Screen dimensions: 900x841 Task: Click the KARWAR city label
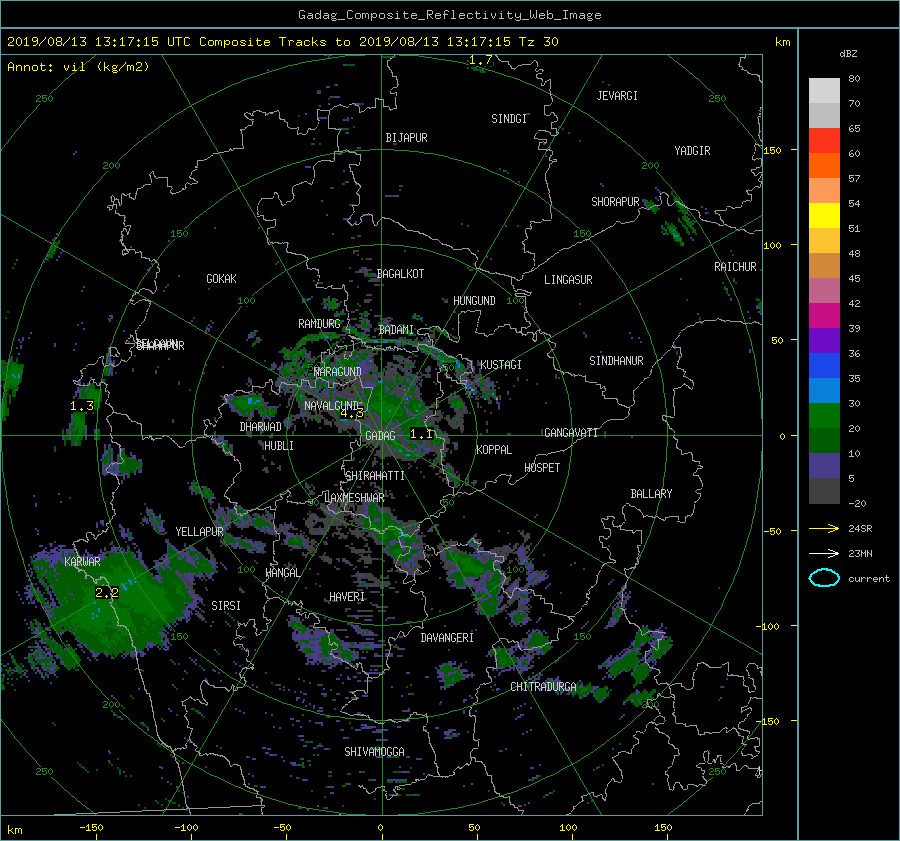[82, 562]
